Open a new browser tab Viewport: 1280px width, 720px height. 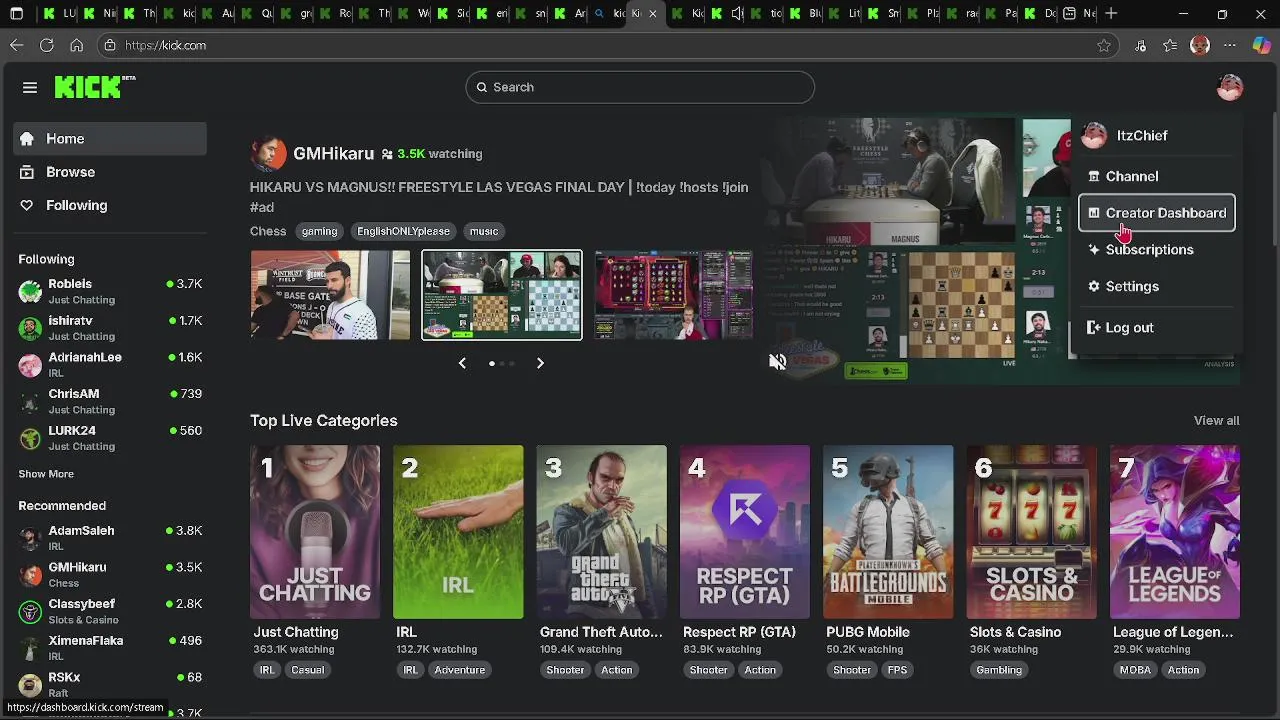pyautogui.click(x=1111, y=14)
